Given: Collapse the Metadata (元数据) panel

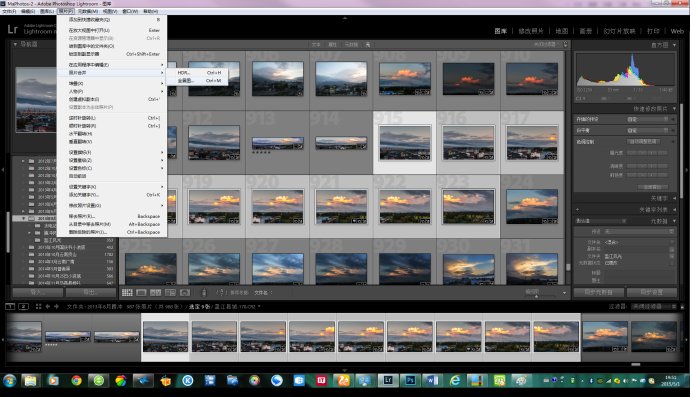Looking at the screenshot, I should click(675, 221).
